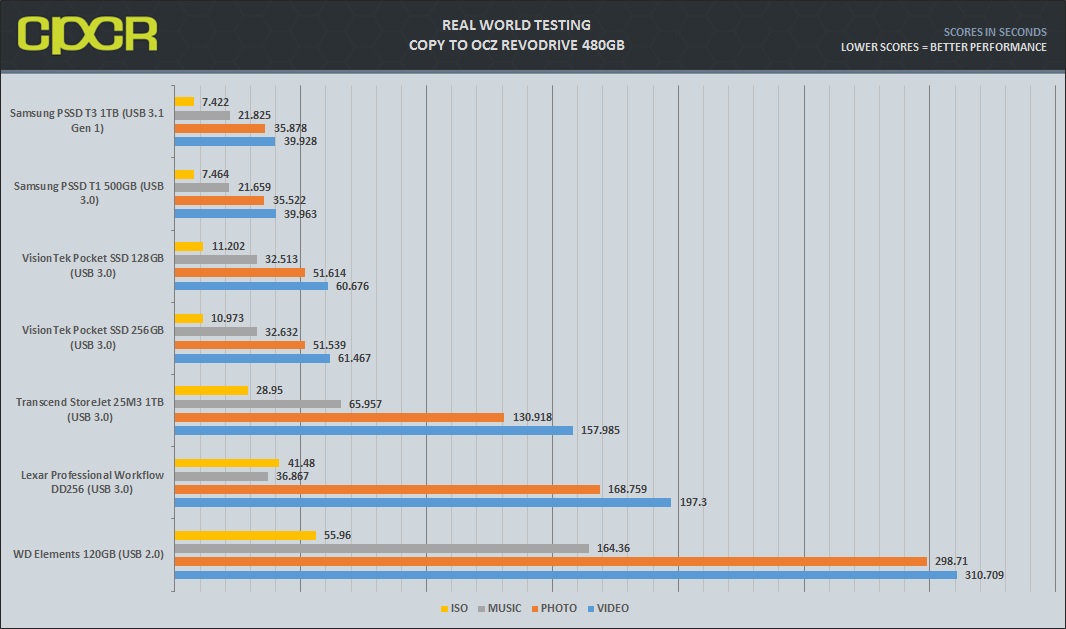Select the gray MUSIC legend swatch
The width and height of the screenshot is (1066, 629).
click(x=481, y=609)
